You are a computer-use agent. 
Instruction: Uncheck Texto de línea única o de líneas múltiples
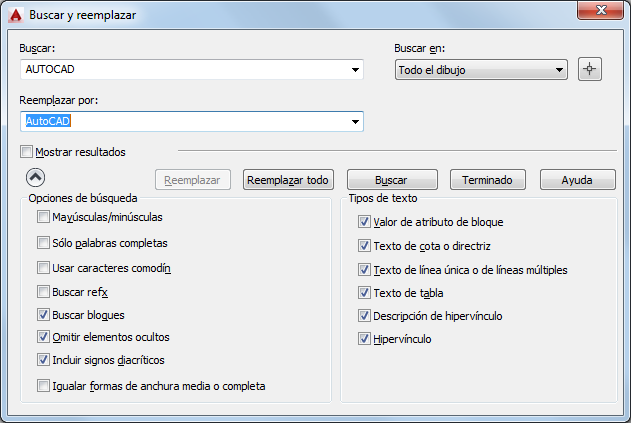tap(364, 269)
